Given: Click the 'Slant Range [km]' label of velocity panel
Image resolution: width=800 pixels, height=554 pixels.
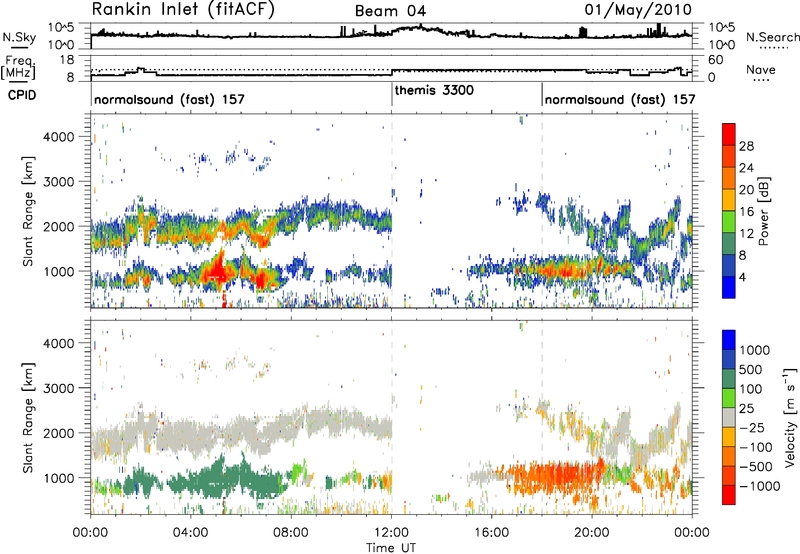Looking at the screenshot, I should pyautogui.click(x=28, y=417).
